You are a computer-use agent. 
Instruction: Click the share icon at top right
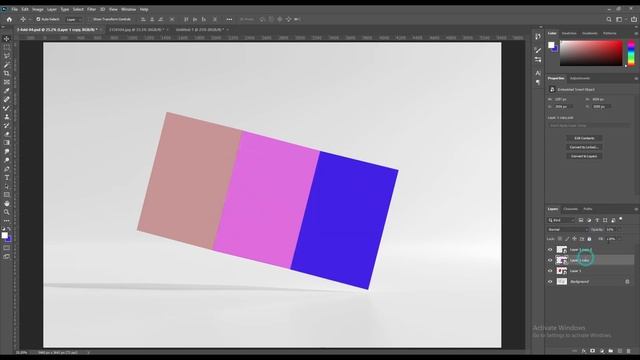click(x=633, y=19)
